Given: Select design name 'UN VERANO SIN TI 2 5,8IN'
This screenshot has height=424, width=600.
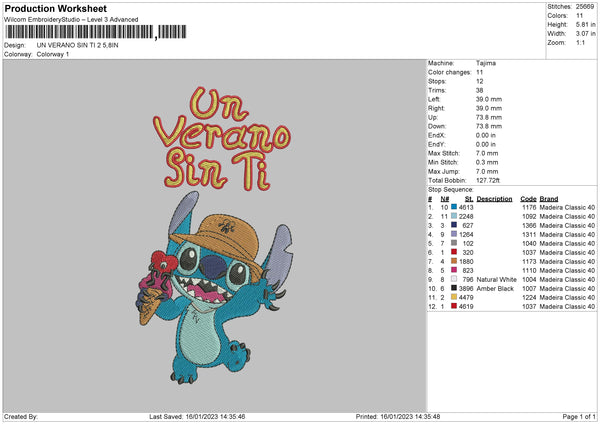Looking at the screenshot, I should point(77,45).
